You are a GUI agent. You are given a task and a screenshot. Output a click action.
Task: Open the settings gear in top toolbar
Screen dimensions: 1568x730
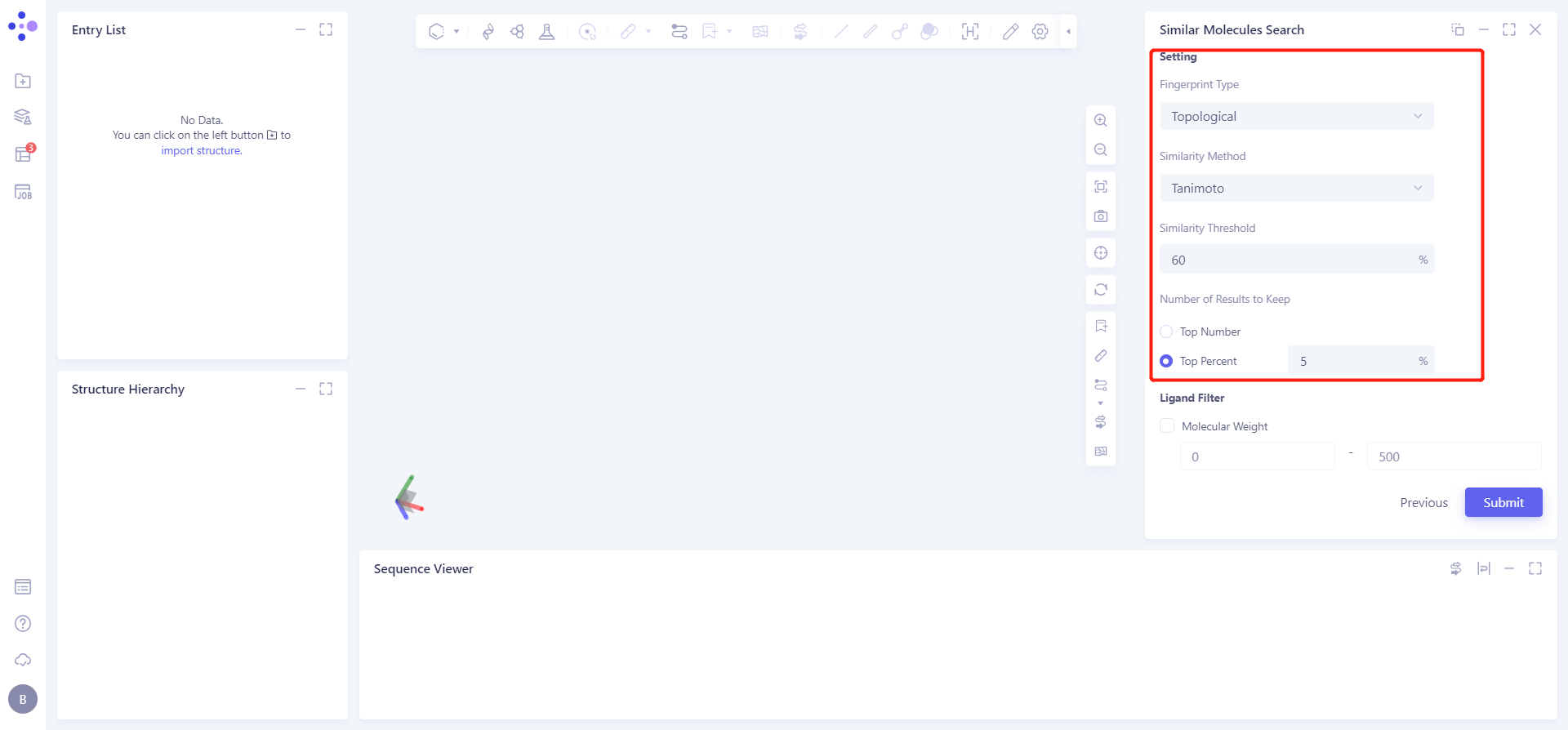[x=1040, y=31]
